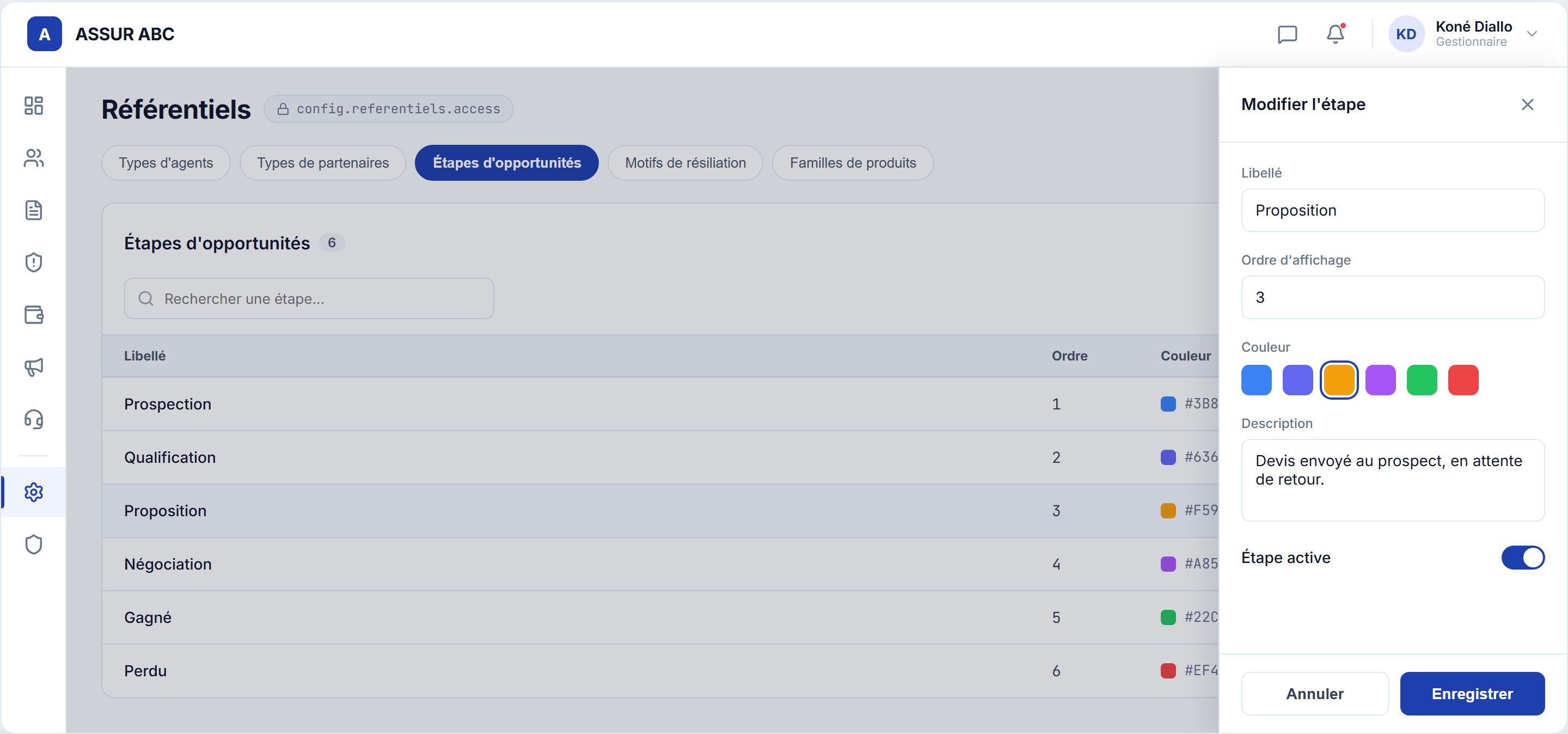Click the Annuler button
Image resolution: width=1568 pixels, height=734 pixels.
pos(1314,694)
